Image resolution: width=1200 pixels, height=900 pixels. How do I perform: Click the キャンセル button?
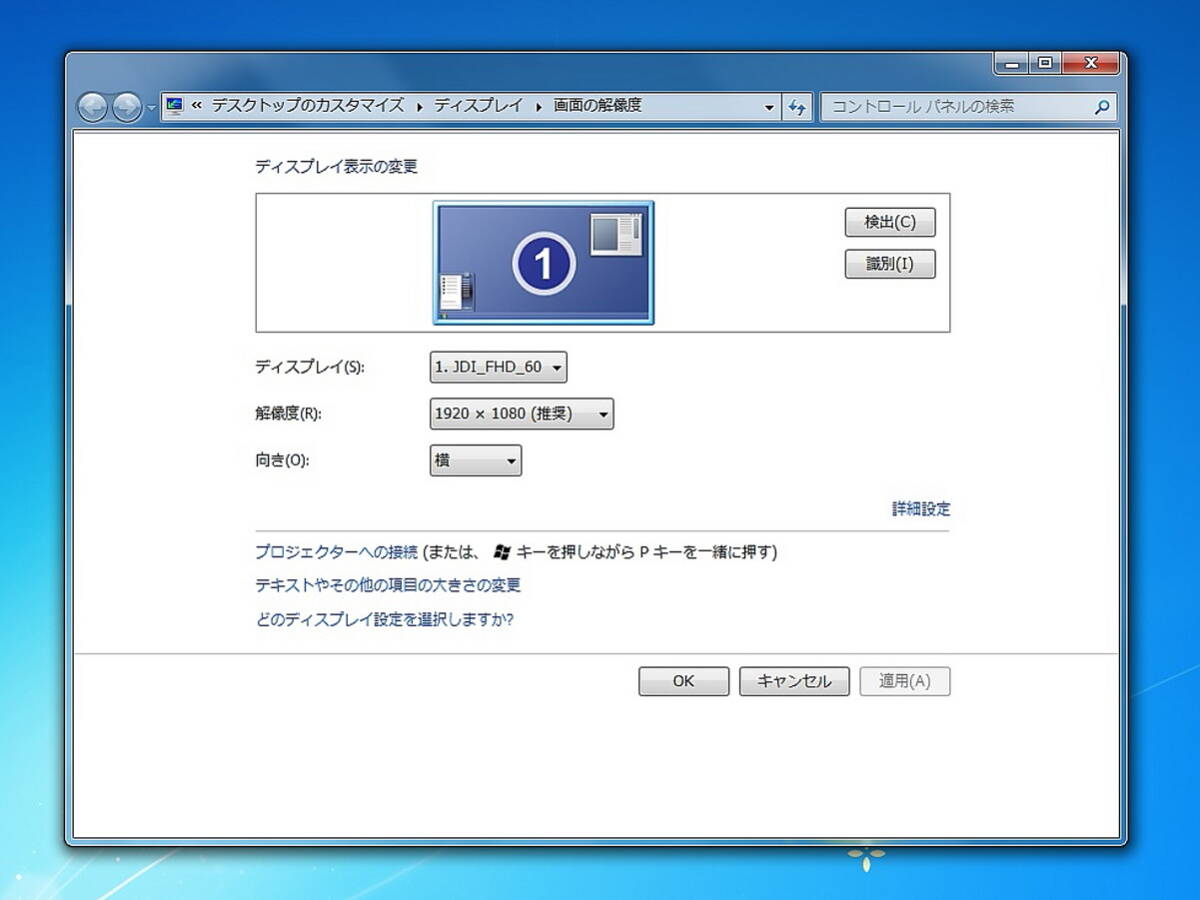click(794, 682)
